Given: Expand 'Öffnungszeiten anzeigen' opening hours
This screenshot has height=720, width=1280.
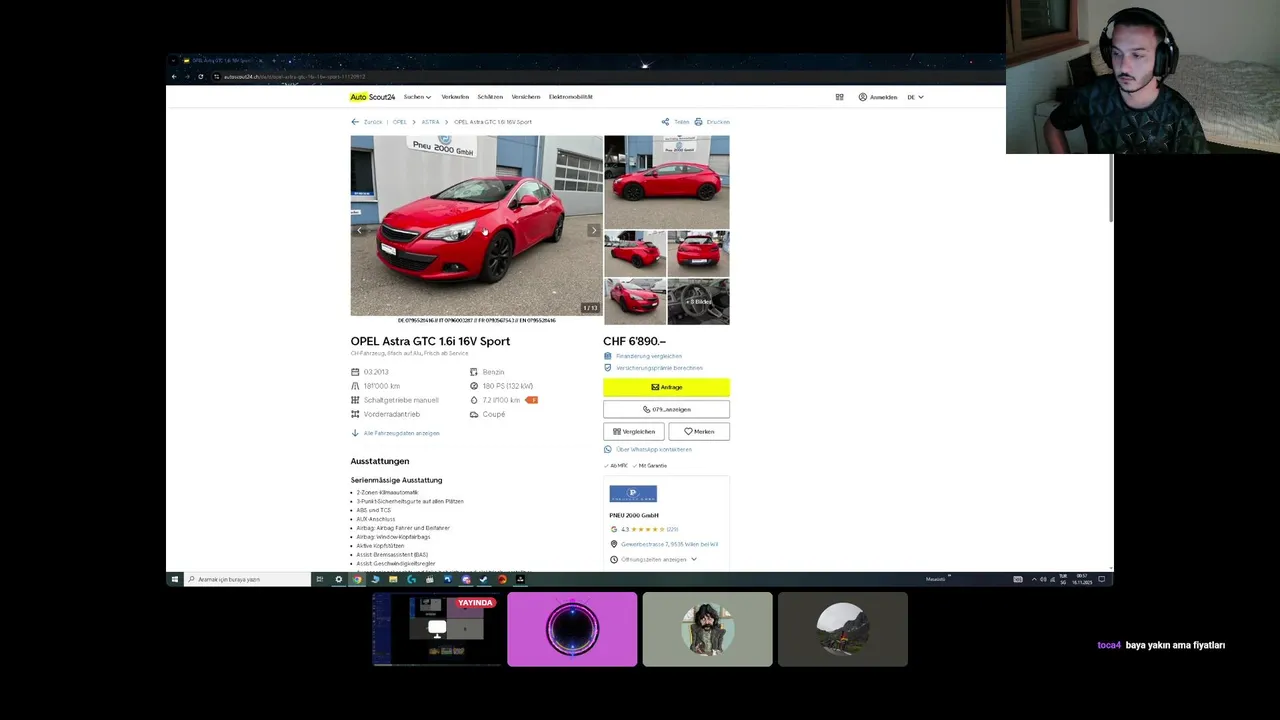Looking at the screenshot, I should coord(653,559).
